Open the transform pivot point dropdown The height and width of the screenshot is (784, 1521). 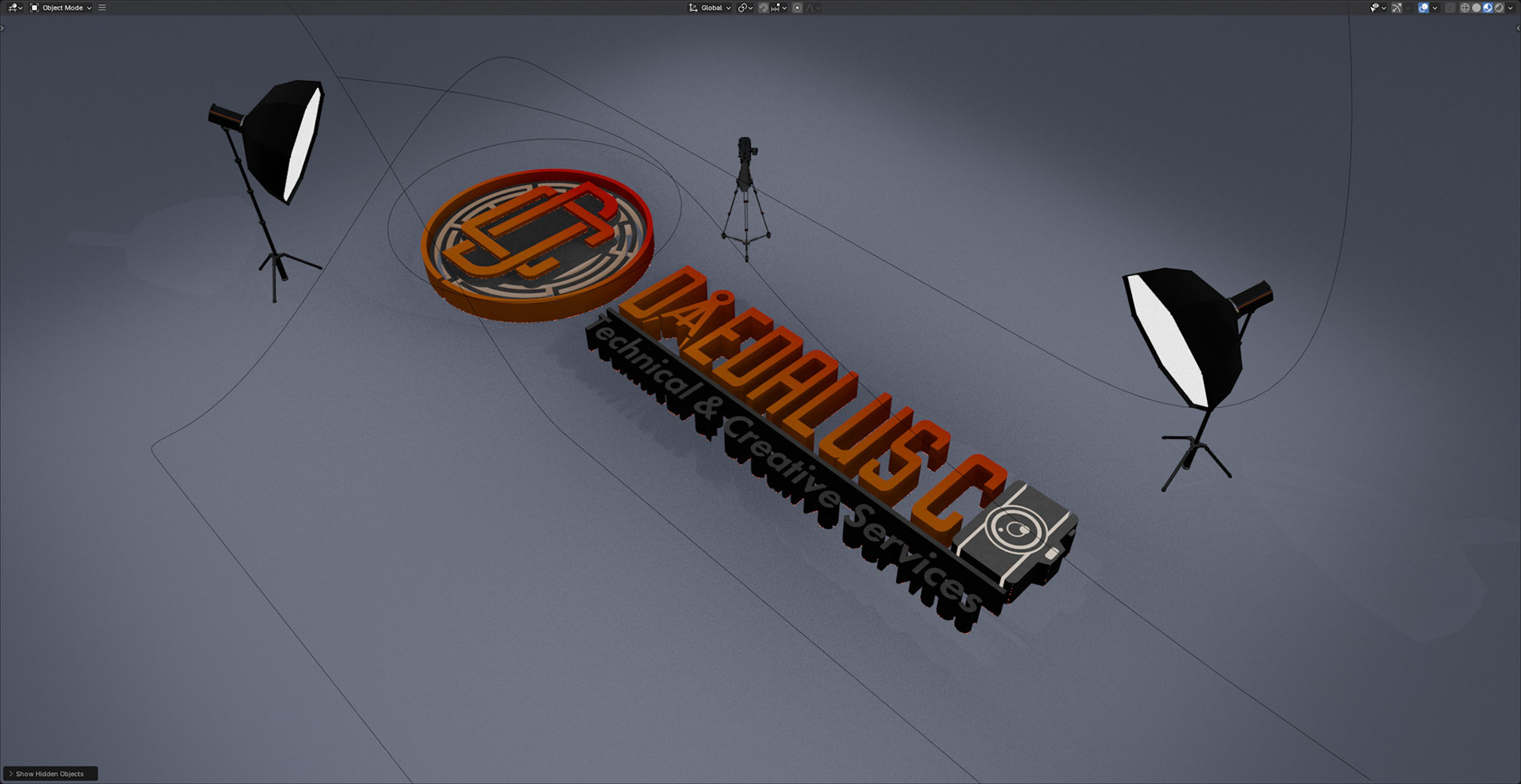point(745,8)
